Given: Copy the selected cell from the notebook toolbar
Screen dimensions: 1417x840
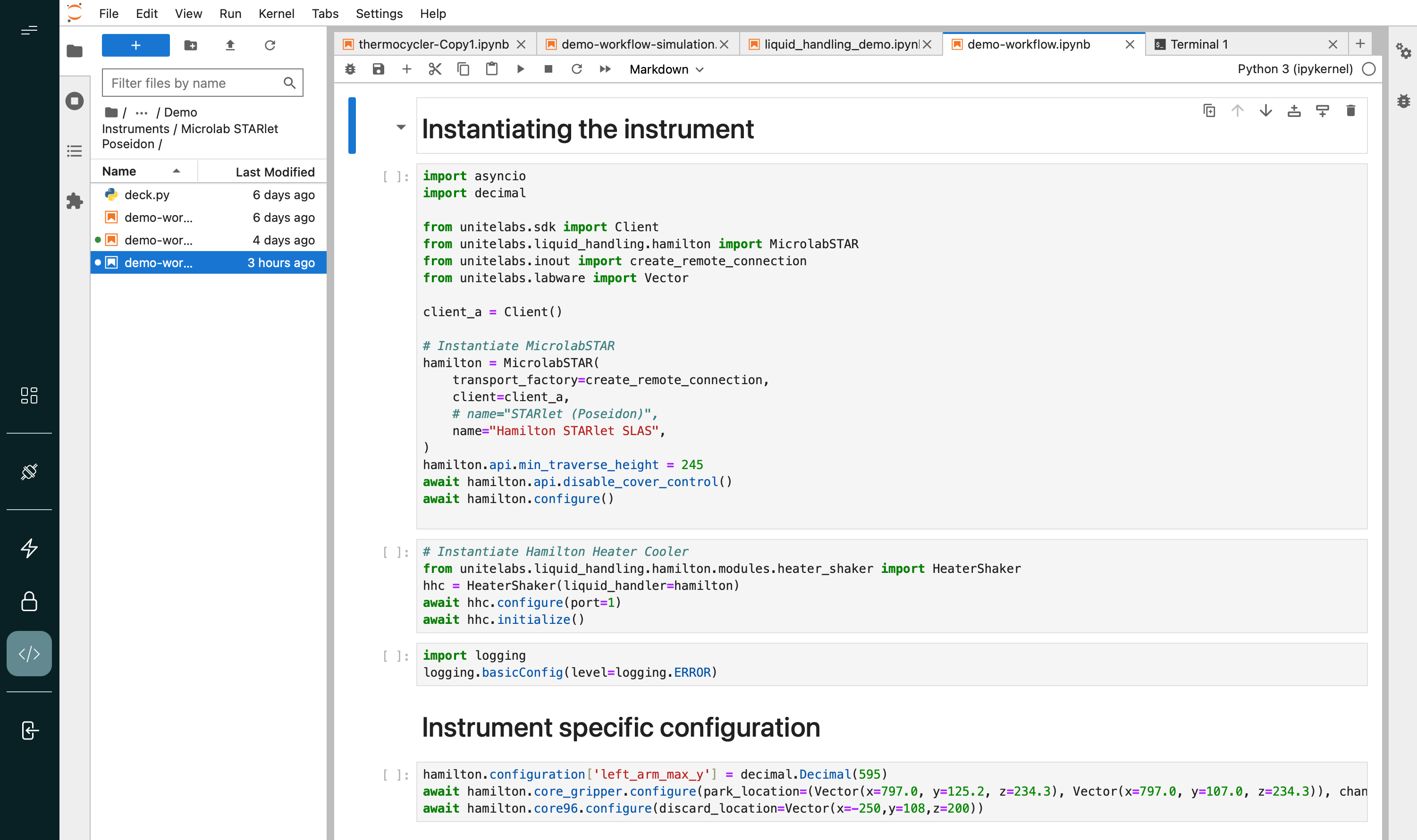Looking at the screenshot, I should click(x=463, y=69).
